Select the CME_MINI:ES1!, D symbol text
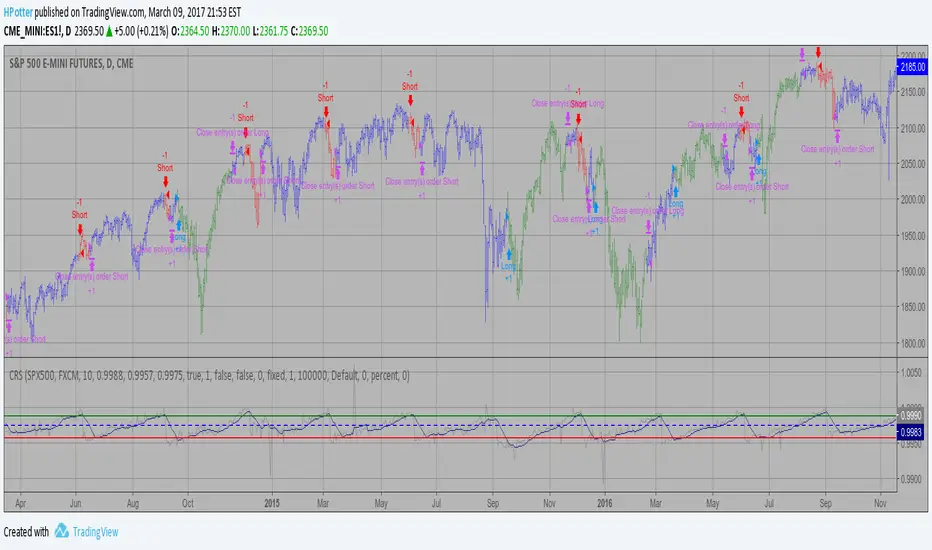Viewport: 932px width, 550px height. tap(37, 31)
